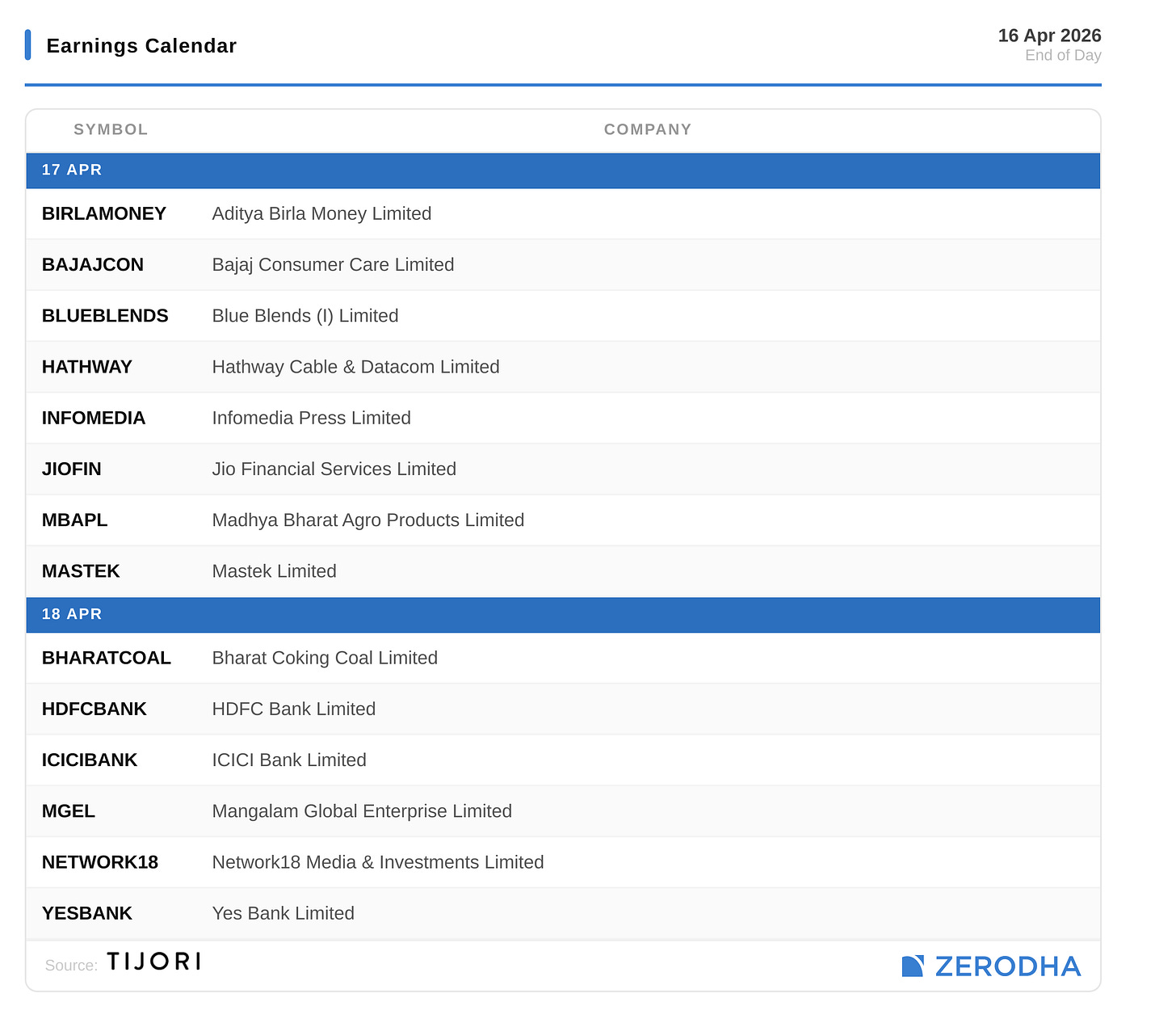The width and height of the screenshot is (1176, 1023).
Task: Click the COMPANY column header
Action: coord(648,129)
